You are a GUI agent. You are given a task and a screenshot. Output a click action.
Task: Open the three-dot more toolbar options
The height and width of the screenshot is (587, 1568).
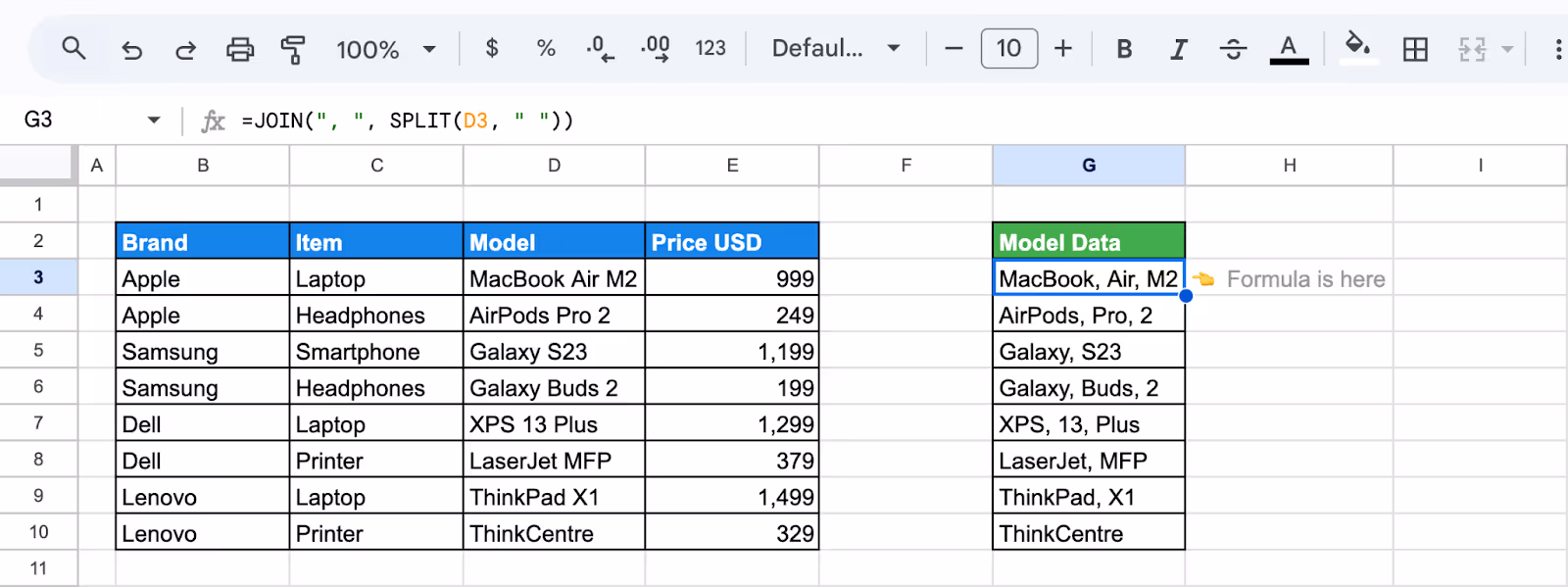pyautogui.click(x=1558, y=49)
